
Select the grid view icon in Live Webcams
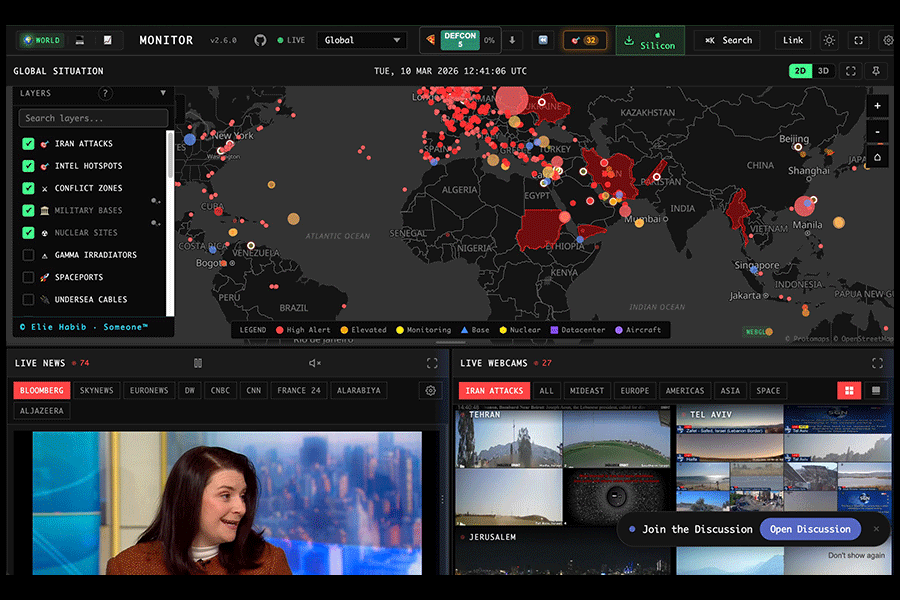point(848,390)
